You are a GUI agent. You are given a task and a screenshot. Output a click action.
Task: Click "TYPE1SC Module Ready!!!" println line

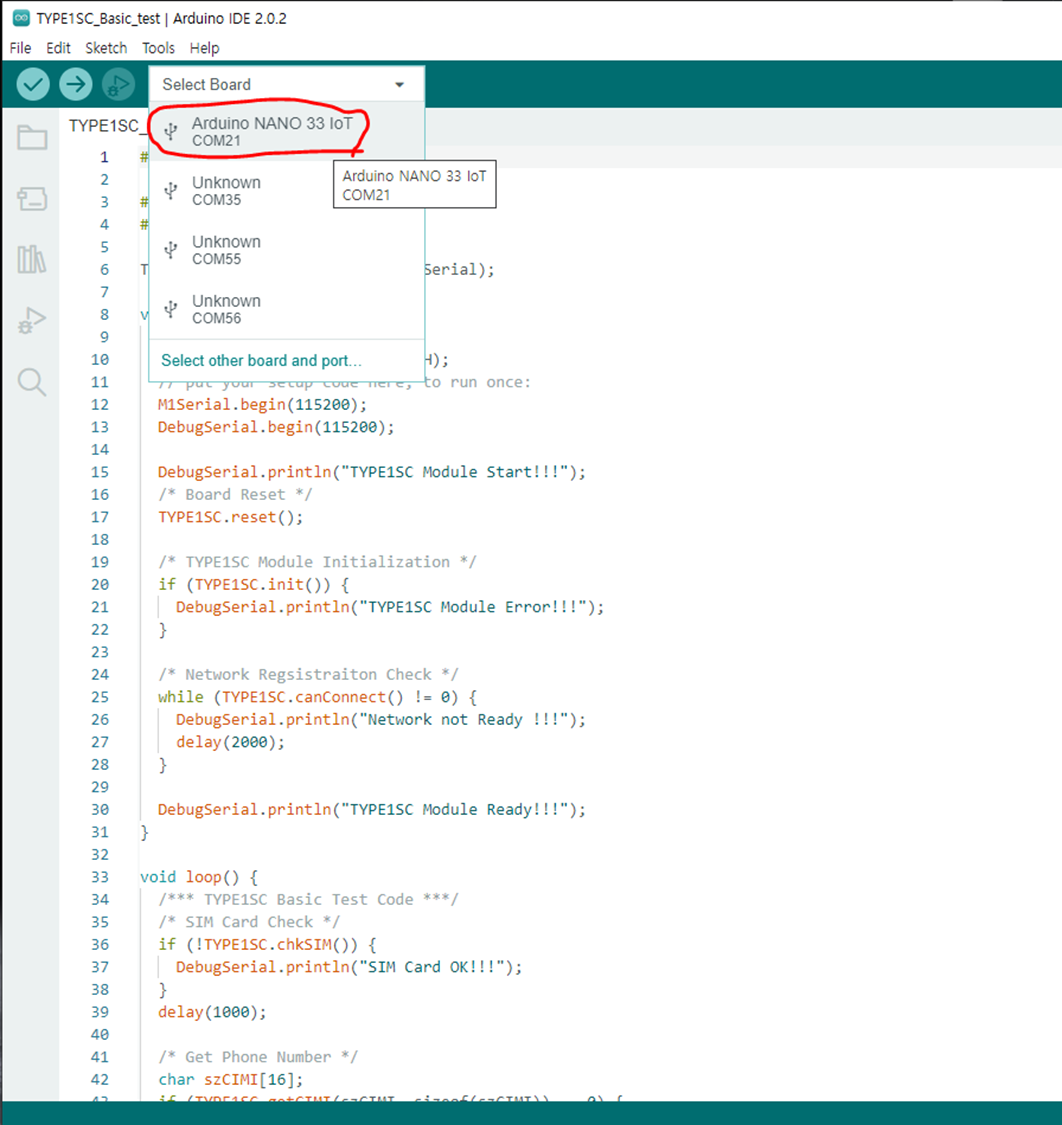(372, 809)
